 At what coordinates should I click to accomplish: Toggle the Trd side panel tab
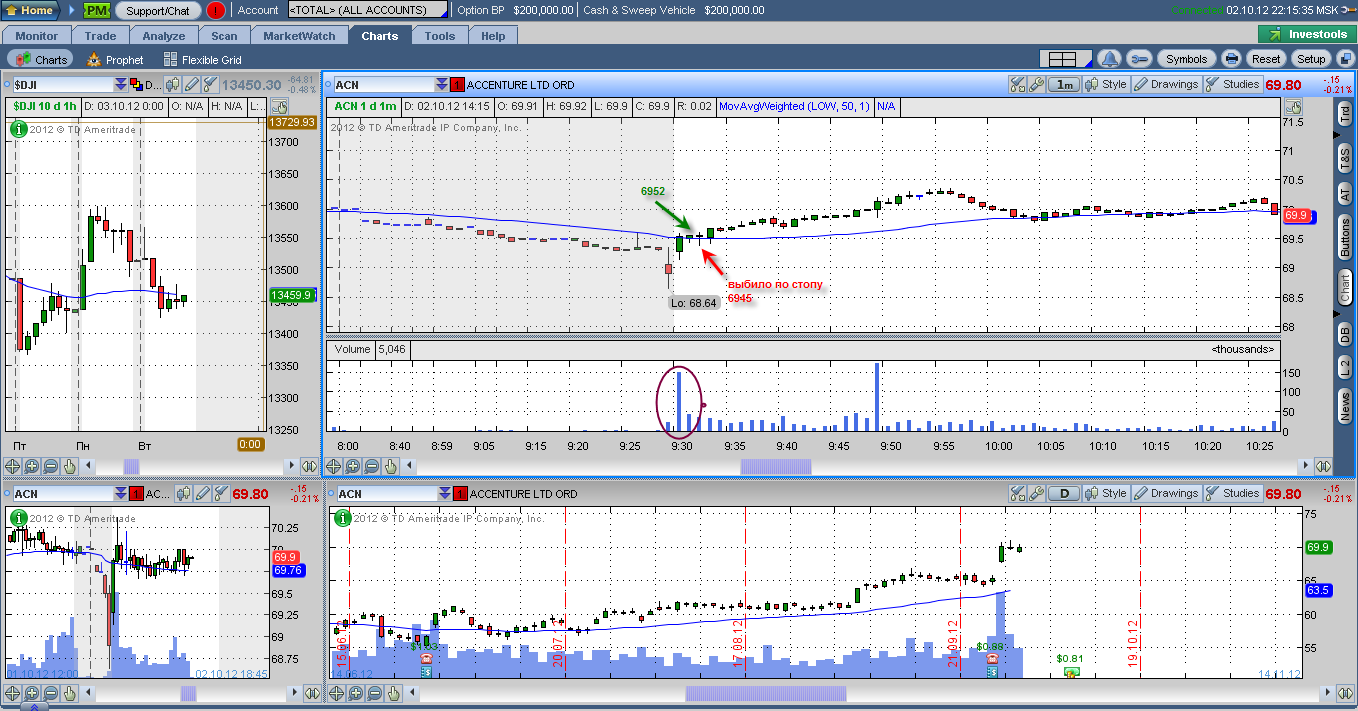[x=1345, y=115]
